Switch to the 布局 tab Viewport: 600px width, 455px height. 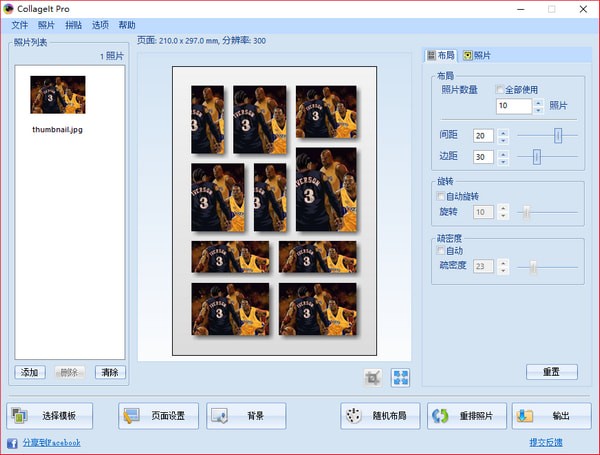[441, 55]
